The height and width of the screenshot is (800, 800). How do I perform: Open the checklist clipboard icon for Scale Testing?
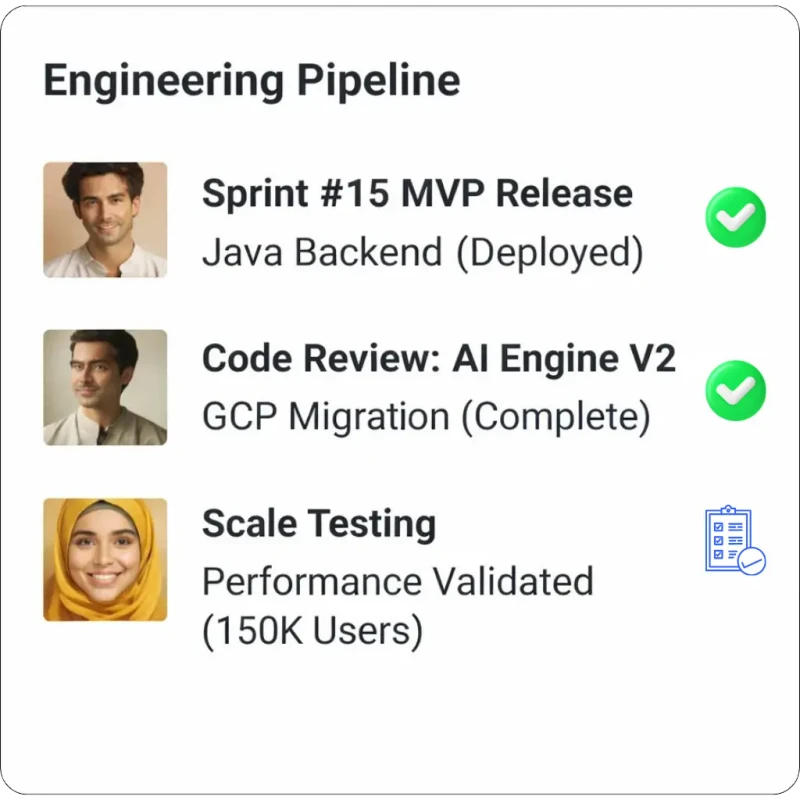pos(735,541)
